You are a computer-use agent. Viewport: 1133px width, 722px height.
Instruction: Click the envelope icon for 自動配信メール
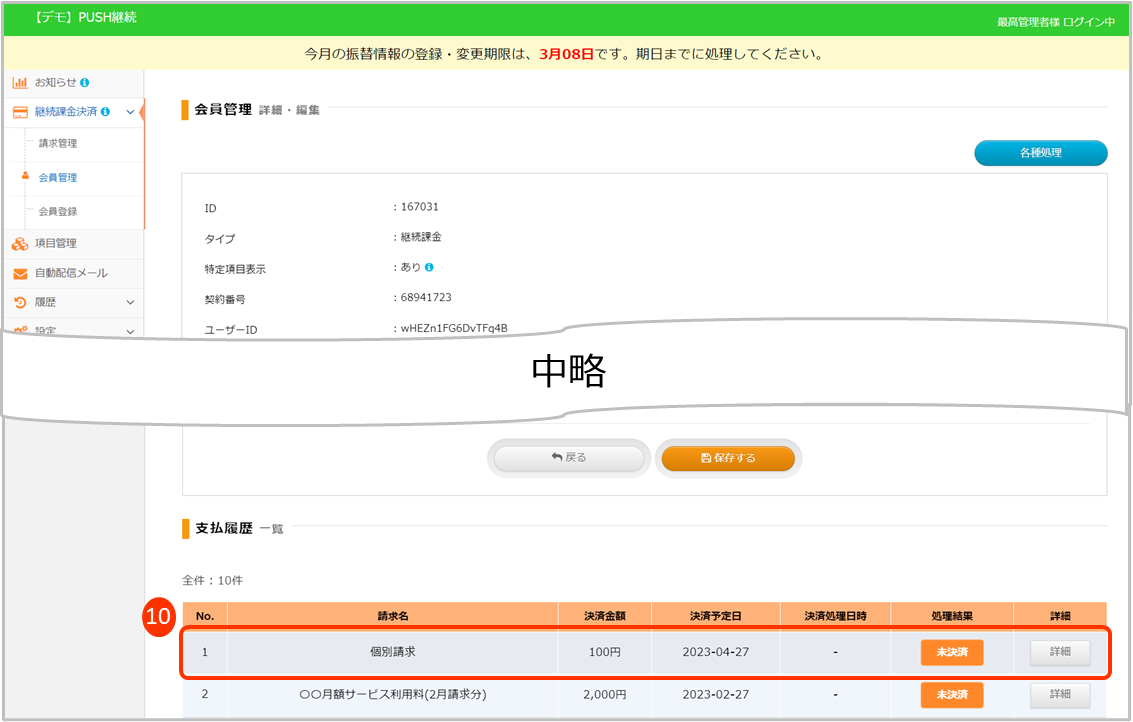(x=20, y=273)
